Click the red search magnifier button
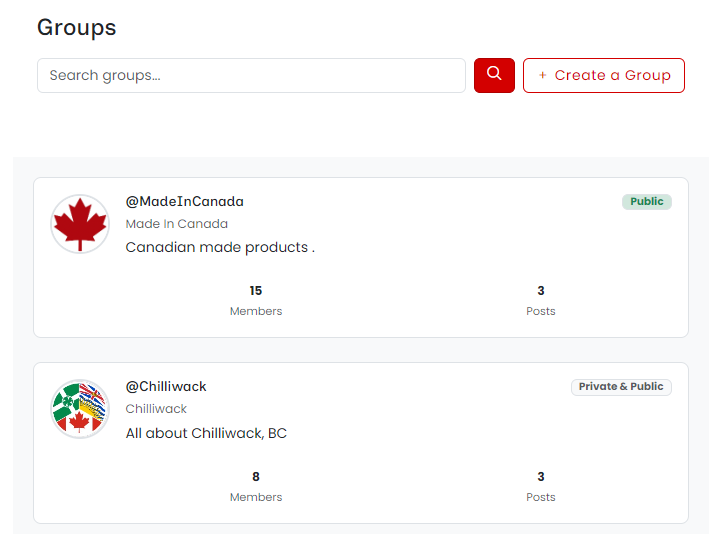Screen dimensions: 724x534 [x=494, y=75]
